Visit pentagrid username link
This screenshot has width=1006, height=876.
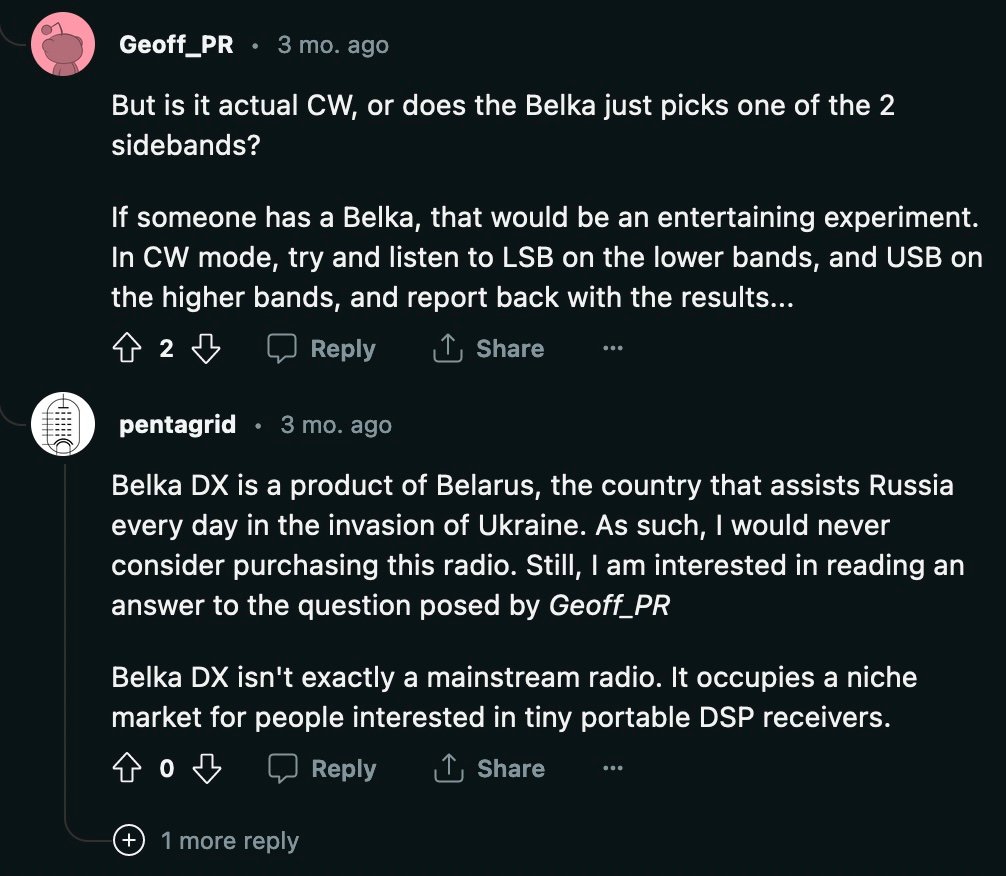(x=178, y=425)
